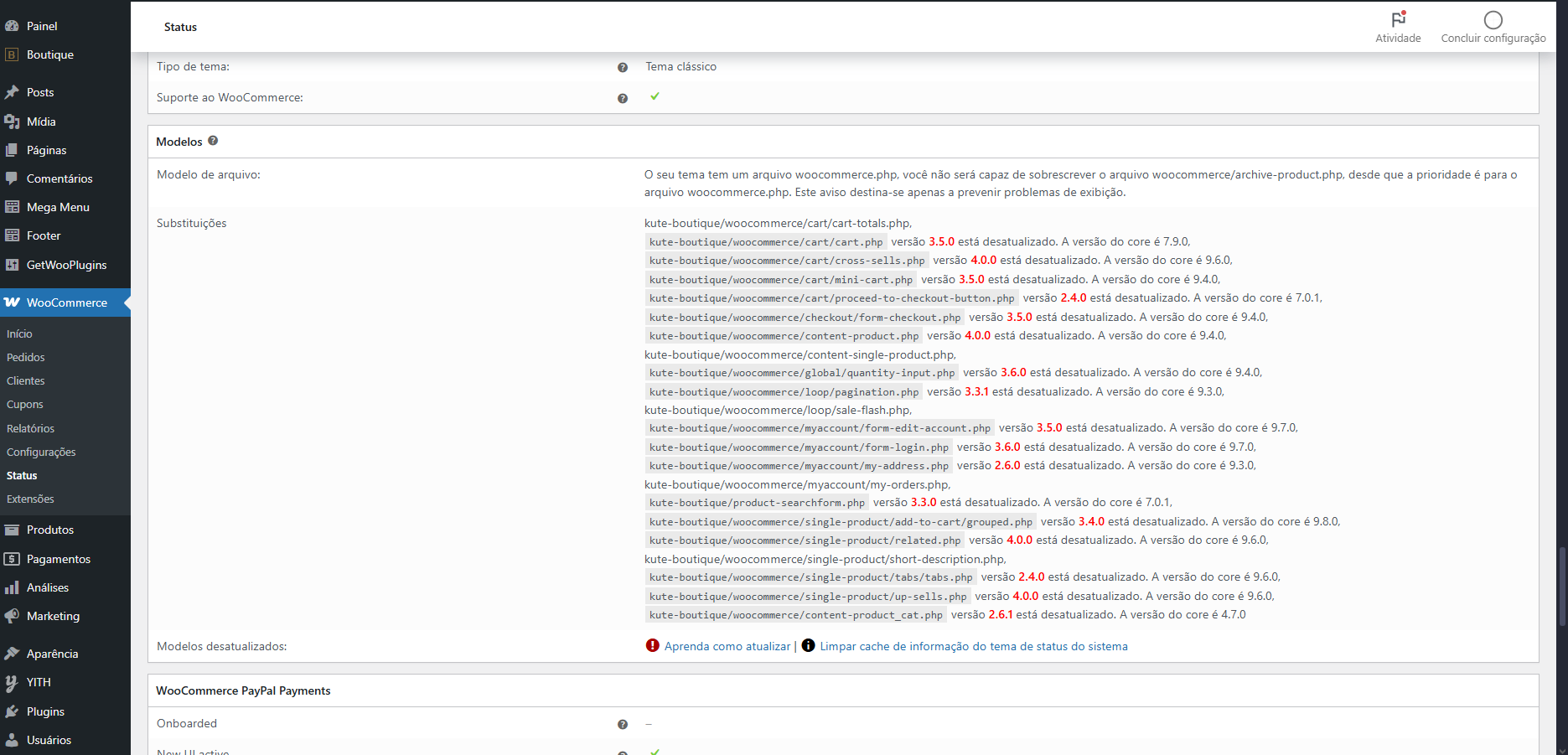Screen dimensions: 1568x755
Task: Click Limpar cache de informação do tema link
Action: tap(974, 646)
